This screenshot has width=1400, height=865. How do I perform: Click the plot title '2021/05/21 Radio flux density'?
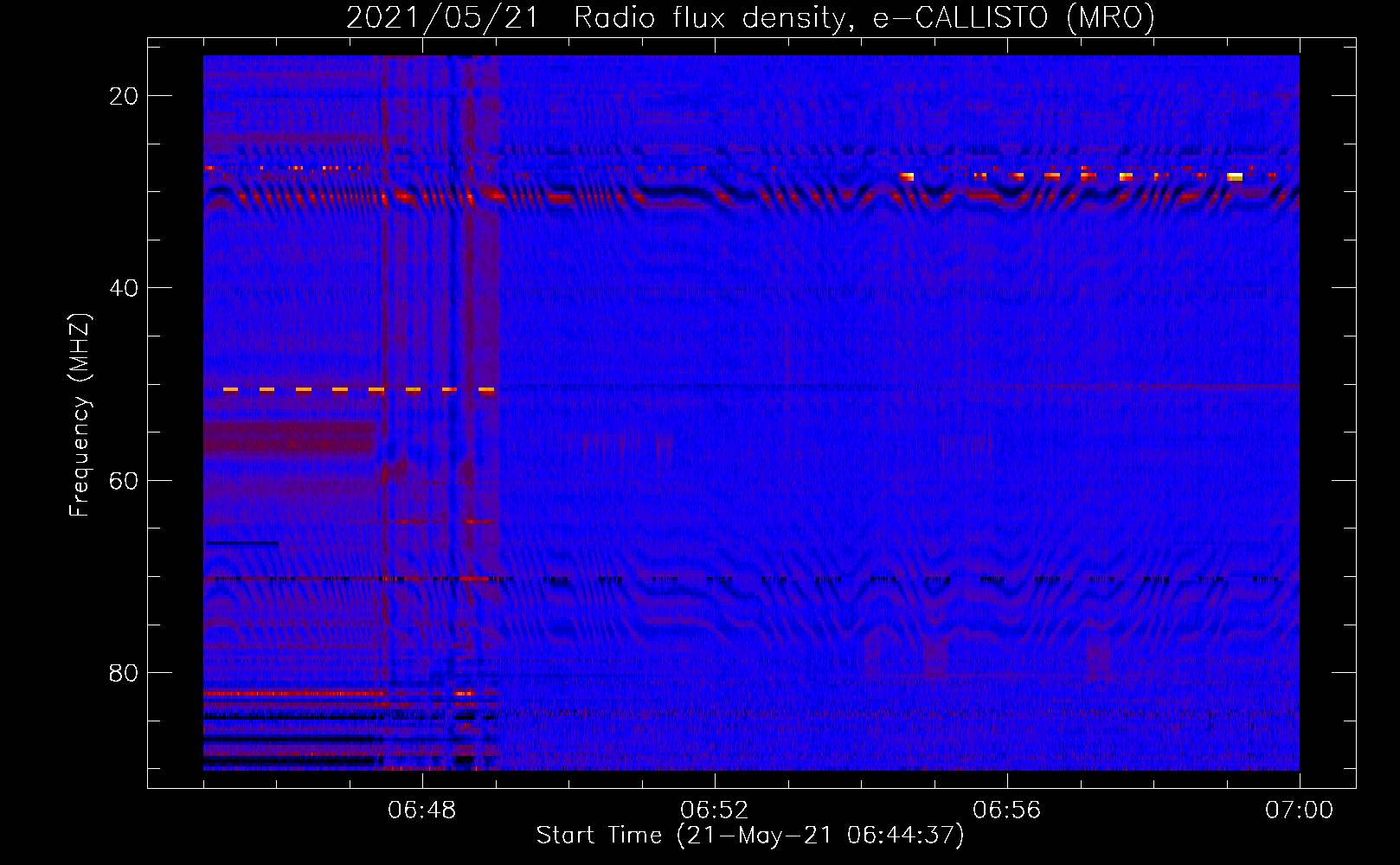(750, 17)
